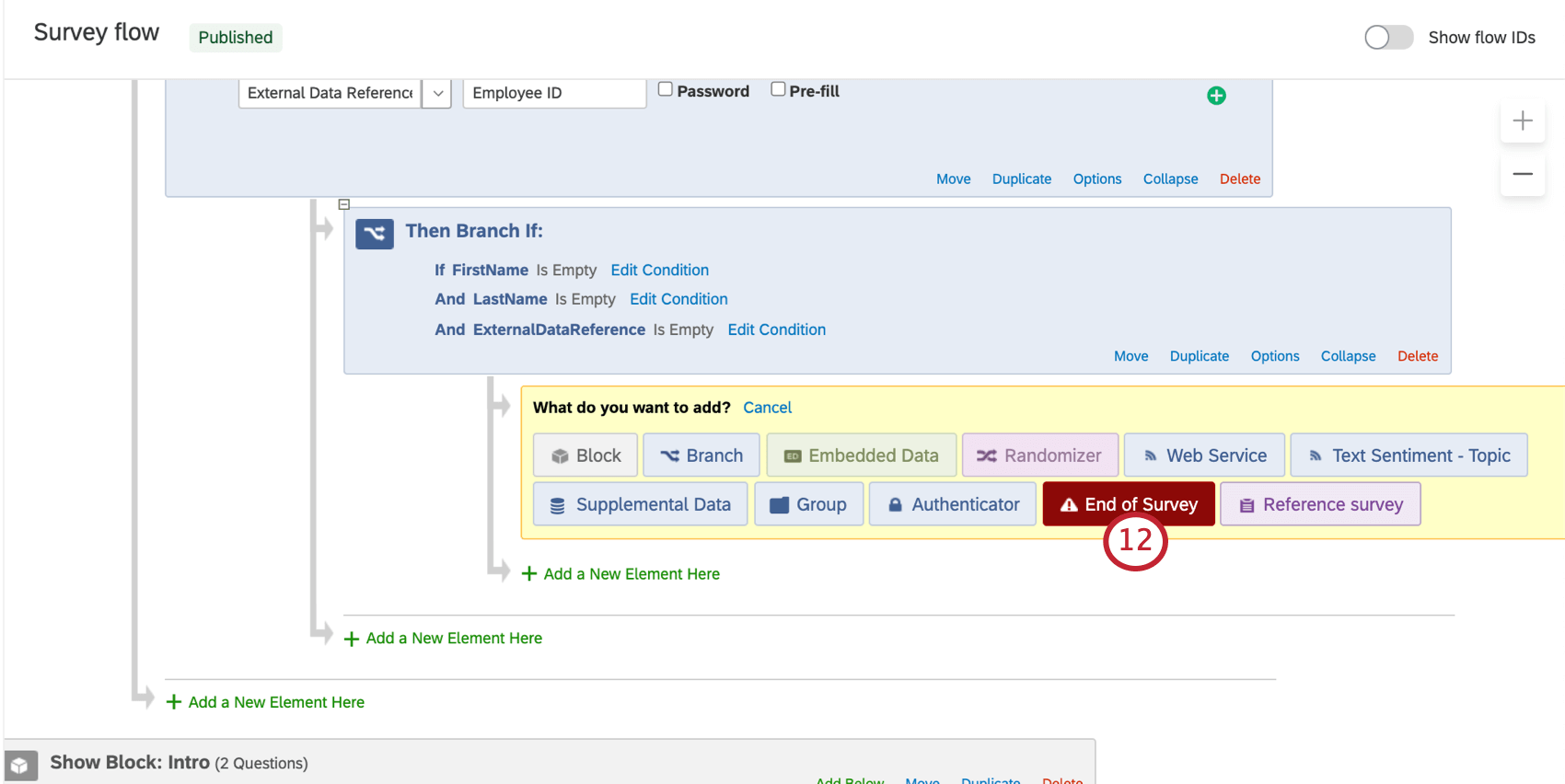1565x784 pixels.
Task: Add an Authenticator element
Action: tap(953, 504)
